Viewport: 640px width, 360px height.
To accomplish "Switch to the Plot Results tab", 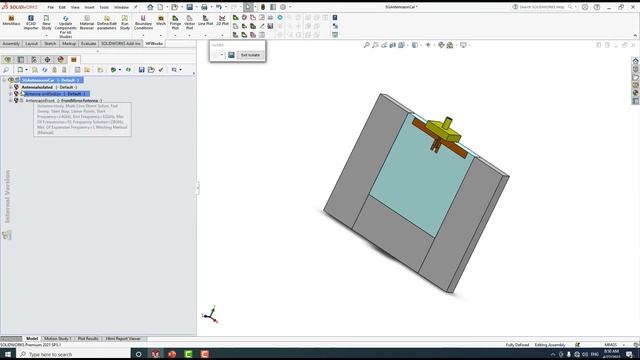I will (x=88, y=338).
